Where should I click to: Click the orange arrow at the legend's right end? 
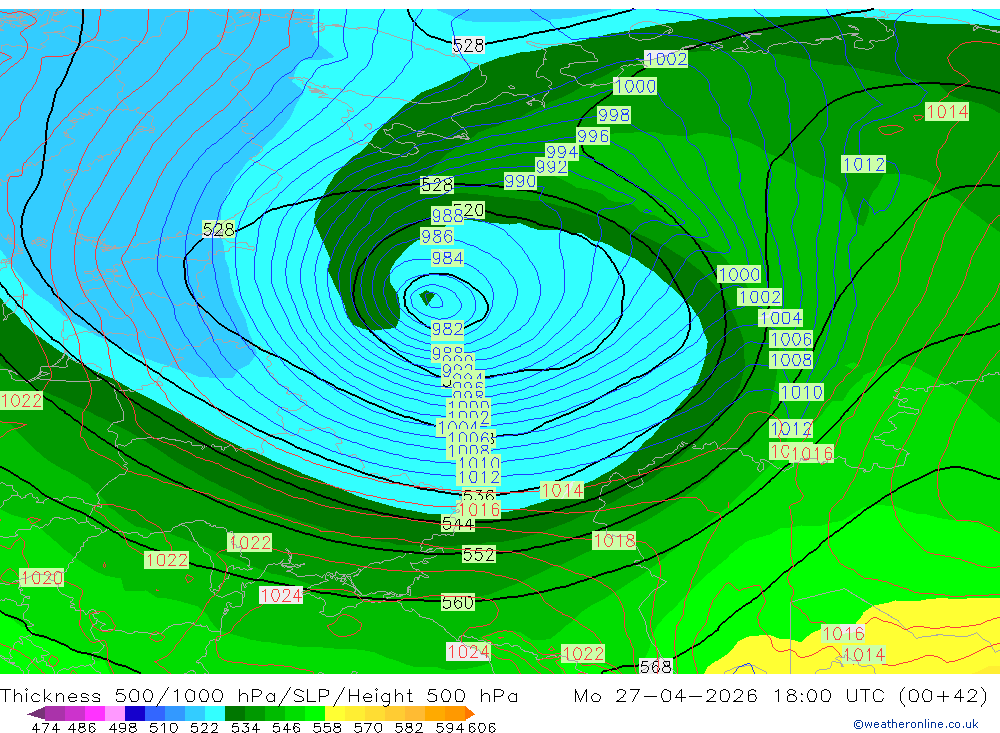pos(470,713)
